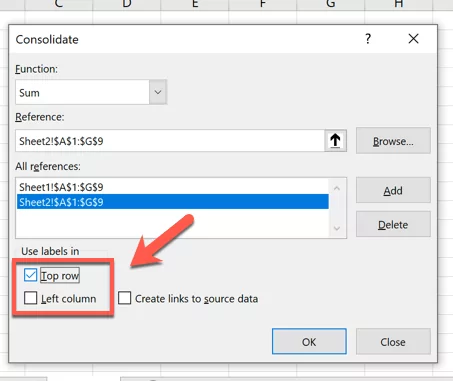
Task: Select column F header in the spreadsheet
Action: pos(263,4)
